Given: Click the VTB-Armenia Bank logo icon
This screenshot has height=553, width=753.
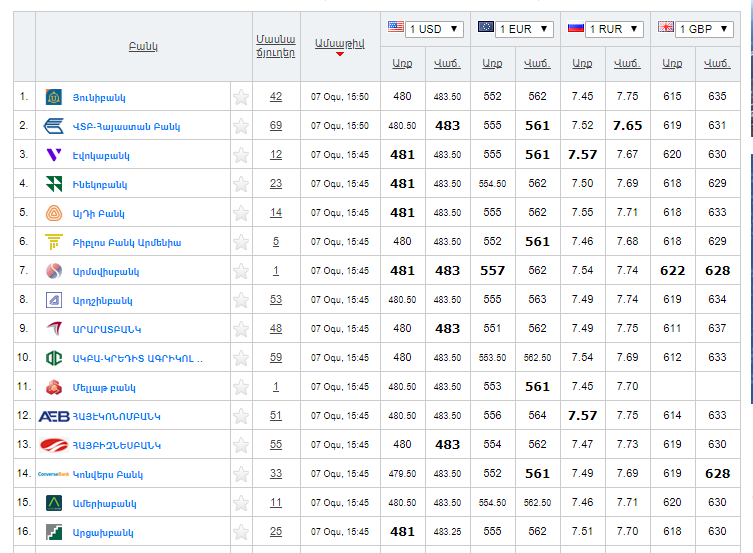Looking at the screenshot, I should 53,126.
